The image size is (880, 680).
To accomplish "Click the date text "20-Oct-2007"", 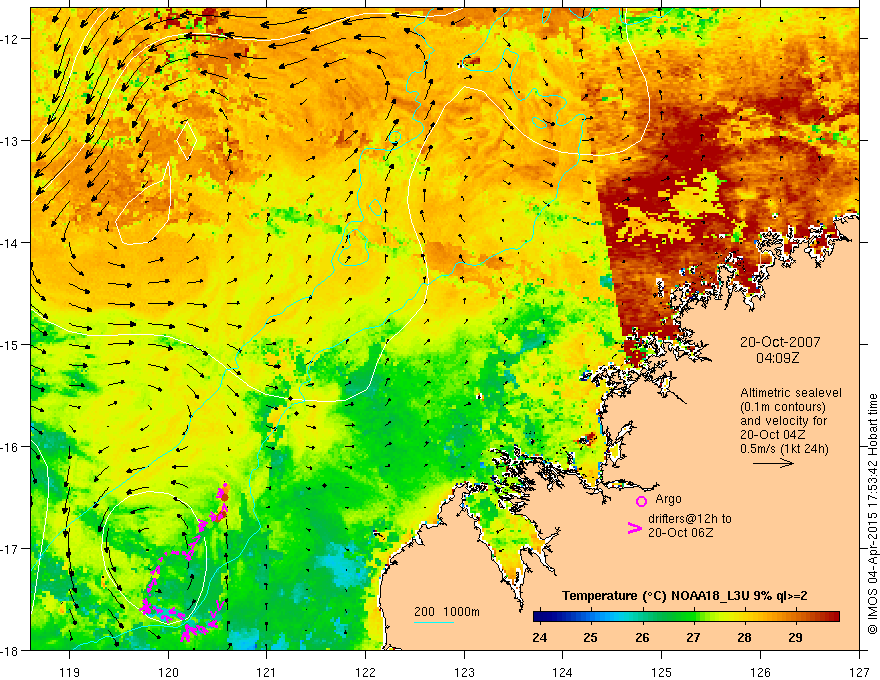I will point(780,342).
